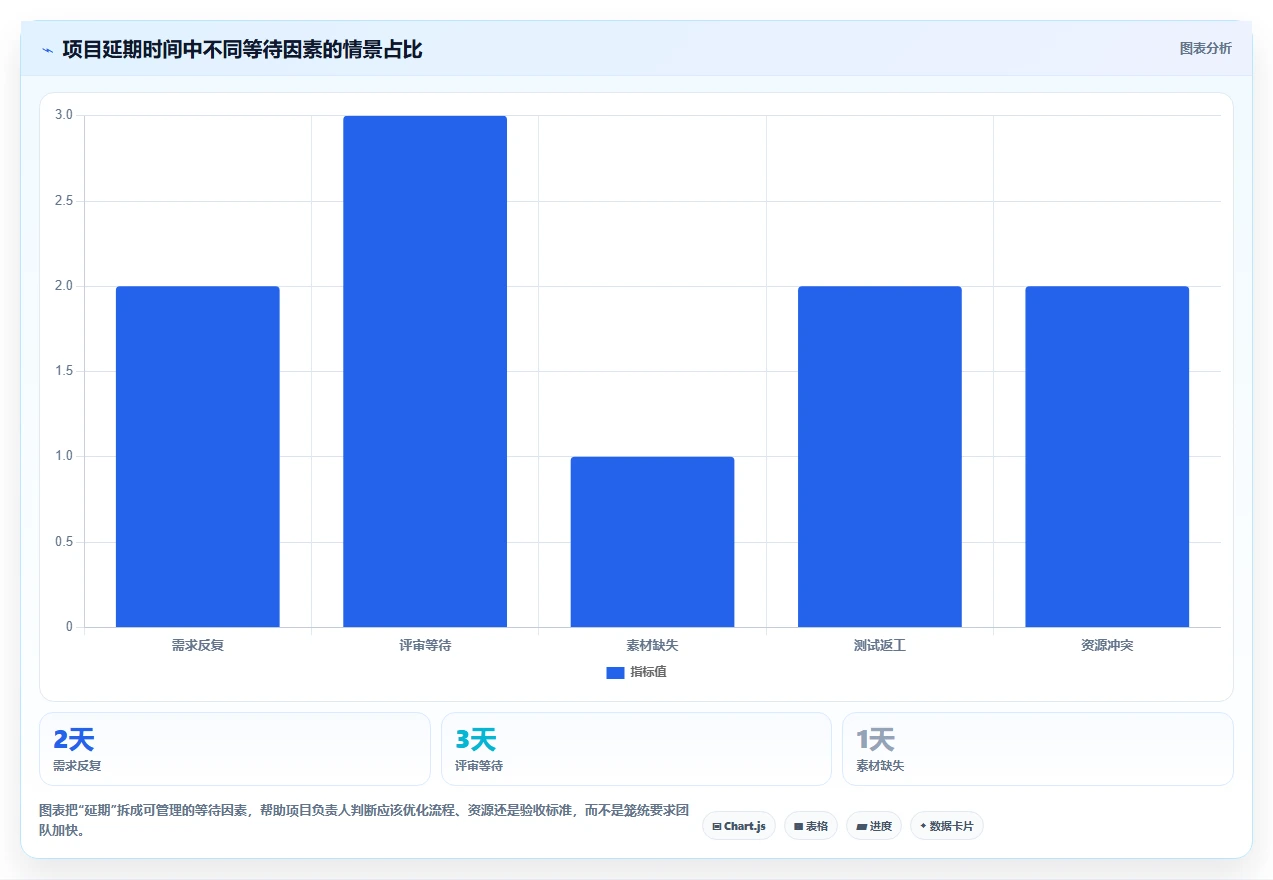The width and height of the screenshot is (1273, 880).
Task: Click the 进度 tag chip
Action: point(874,826)
